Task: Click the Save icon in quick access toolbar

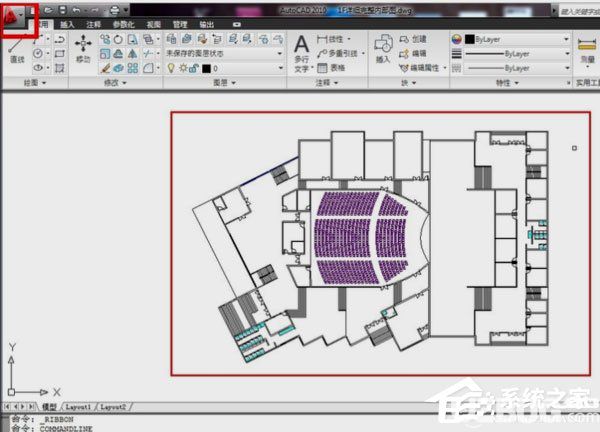Action: click(x=63, y=10)
